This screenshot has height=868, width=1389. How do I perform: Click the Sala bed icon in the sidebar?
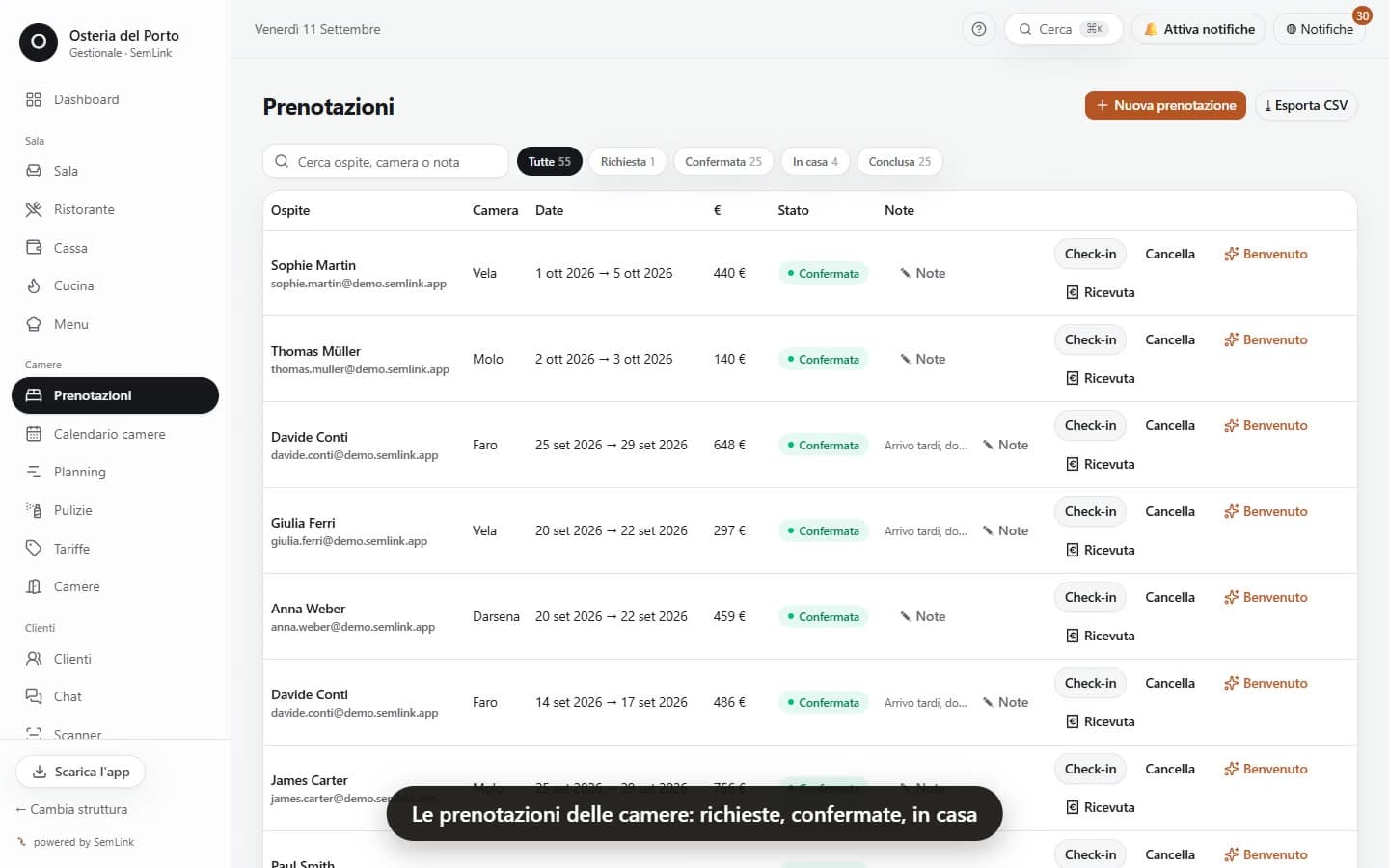34,171
